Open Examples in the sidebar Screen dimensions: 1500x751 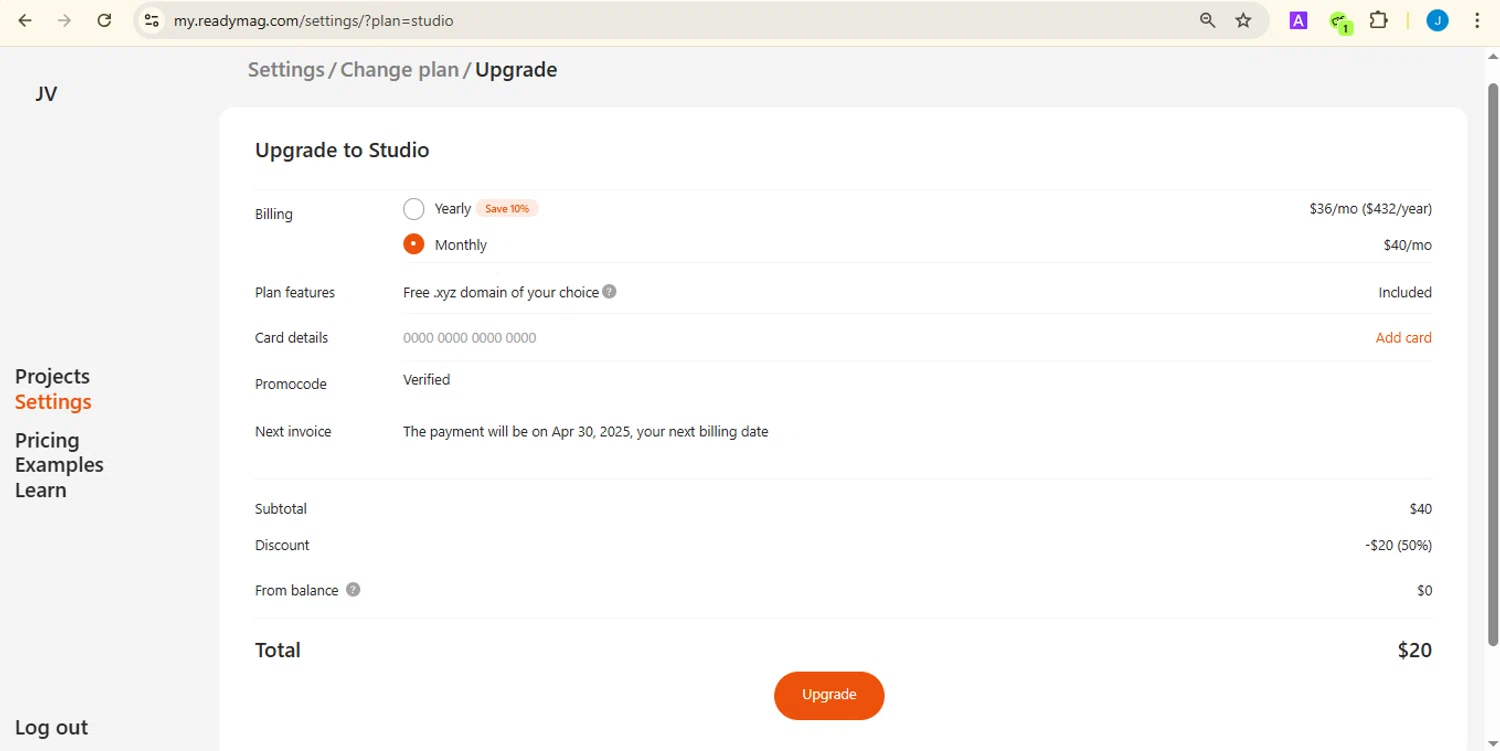pos(59,465)
